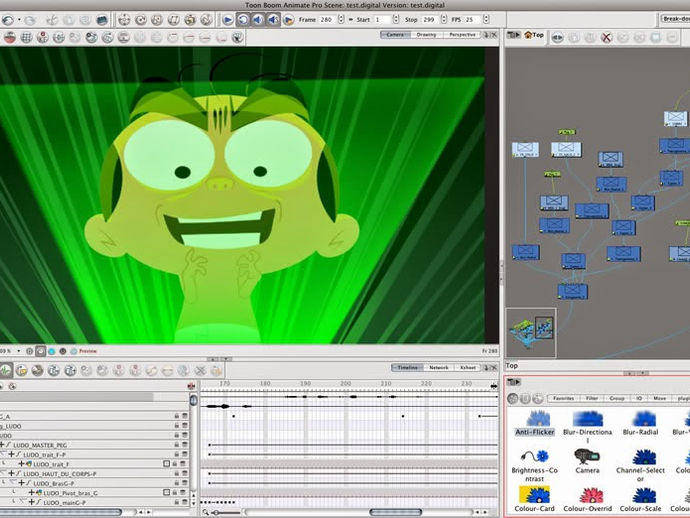The image size is (690, 518).
Task: Click the Start field stepper arrows
Action: 396,20
